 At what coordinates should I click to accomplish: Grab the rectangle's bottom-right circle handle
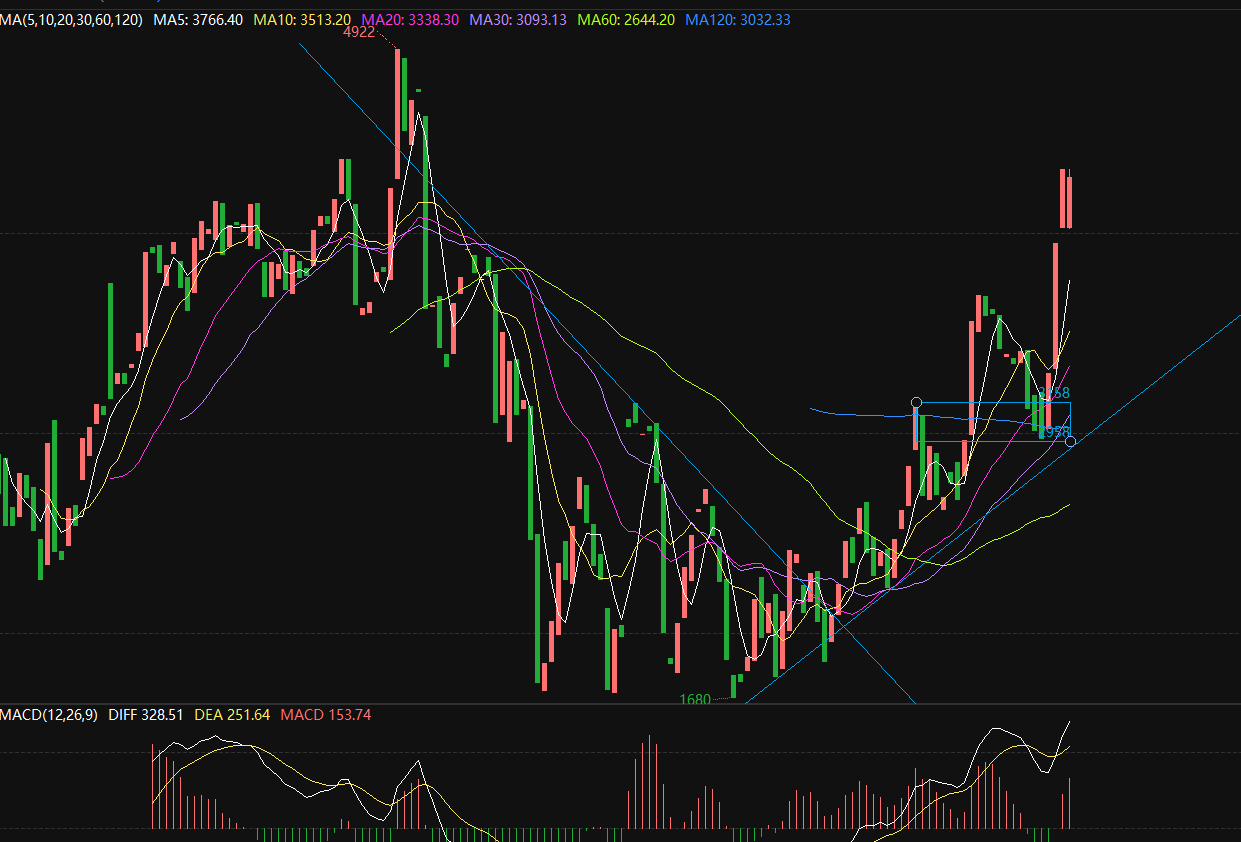pos(1071,441)
